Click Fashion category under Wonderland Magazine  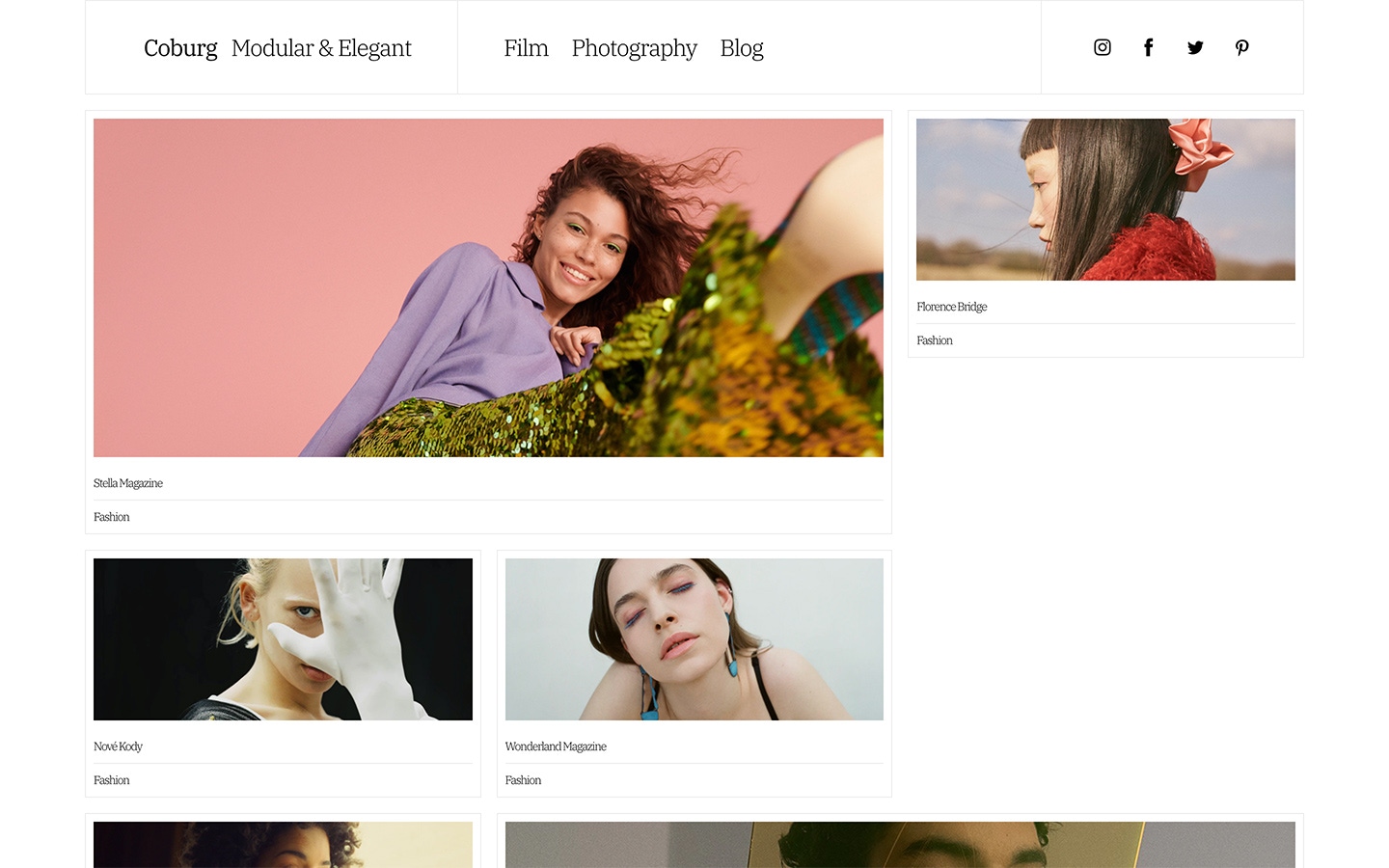coord(523,780)
